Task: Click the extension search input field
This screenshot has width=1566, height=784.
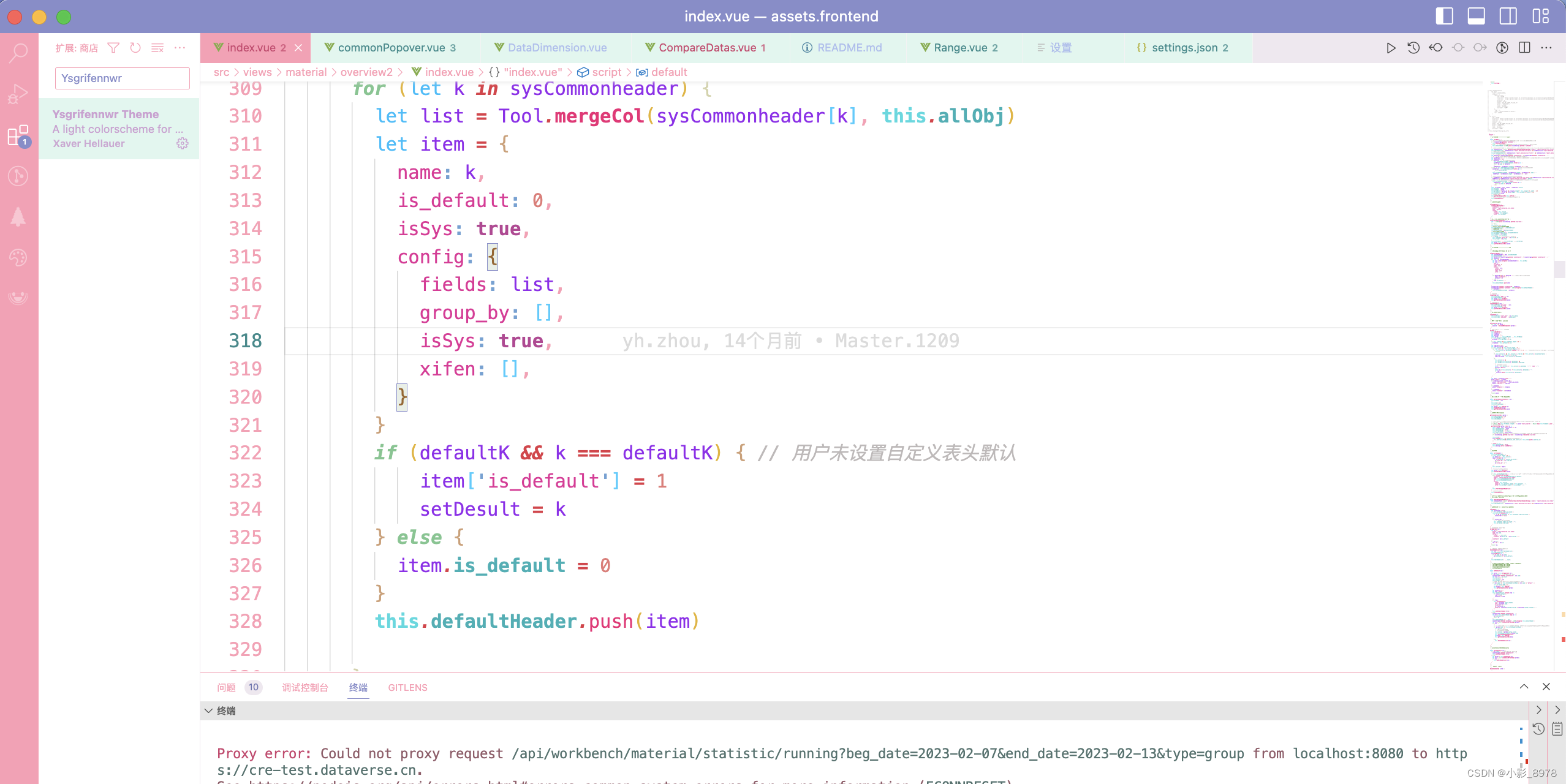Action: tap(122, 78)
